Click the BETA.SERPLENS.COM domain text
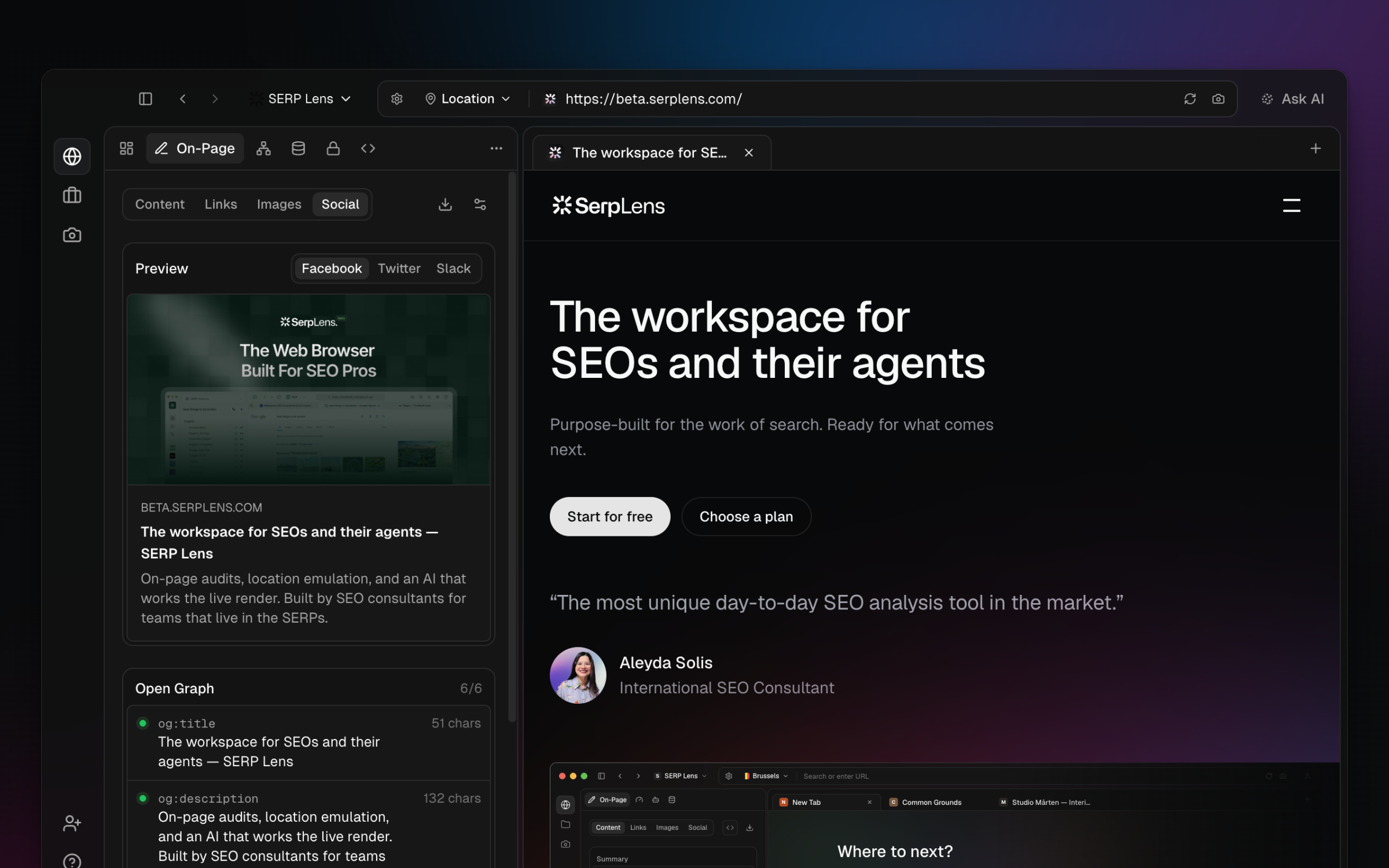This screenshot has width=1389, height=868. coord(201,507)
